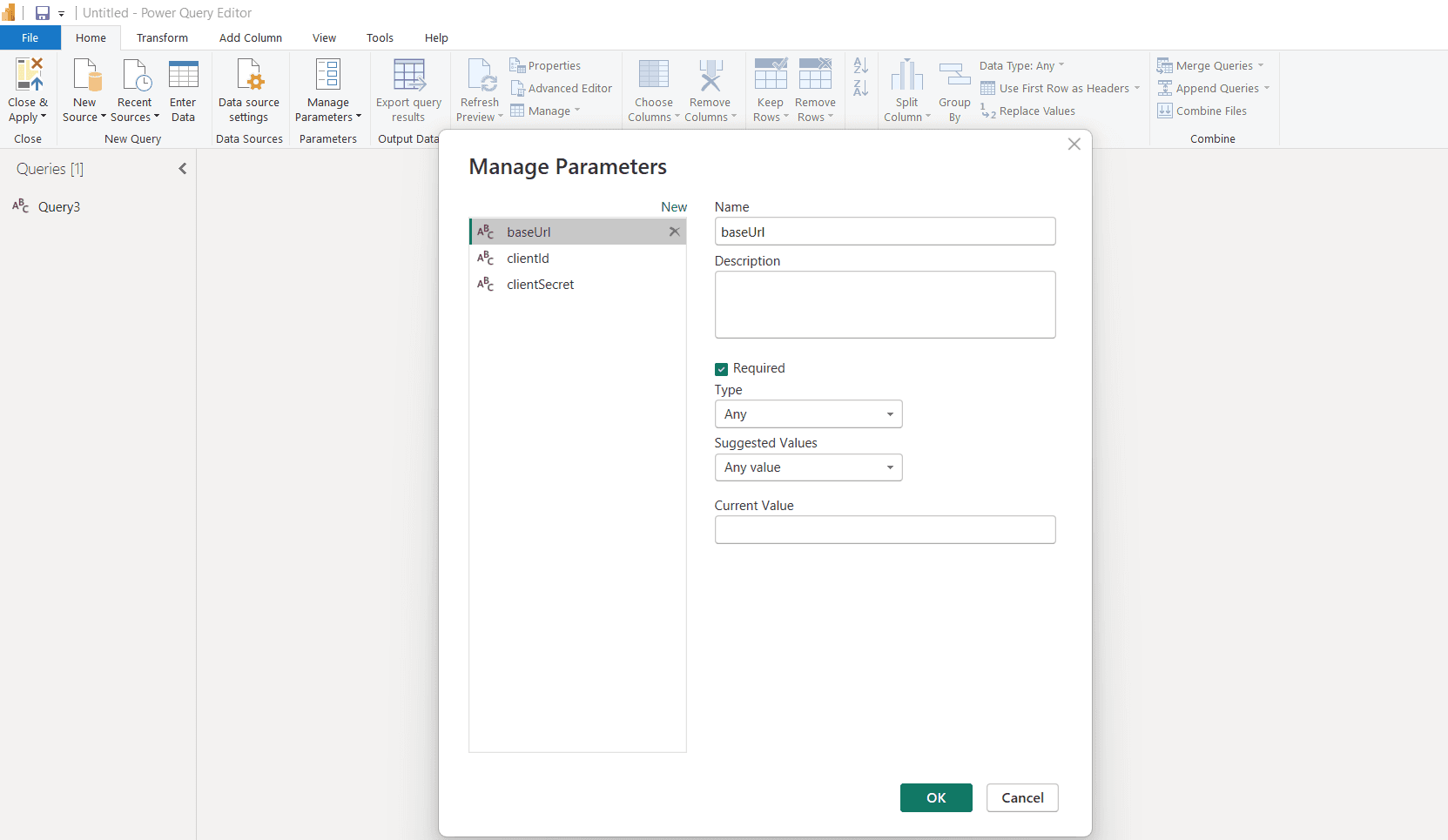Click Replace Values
1448x840 pixels.
(1027, 111)
